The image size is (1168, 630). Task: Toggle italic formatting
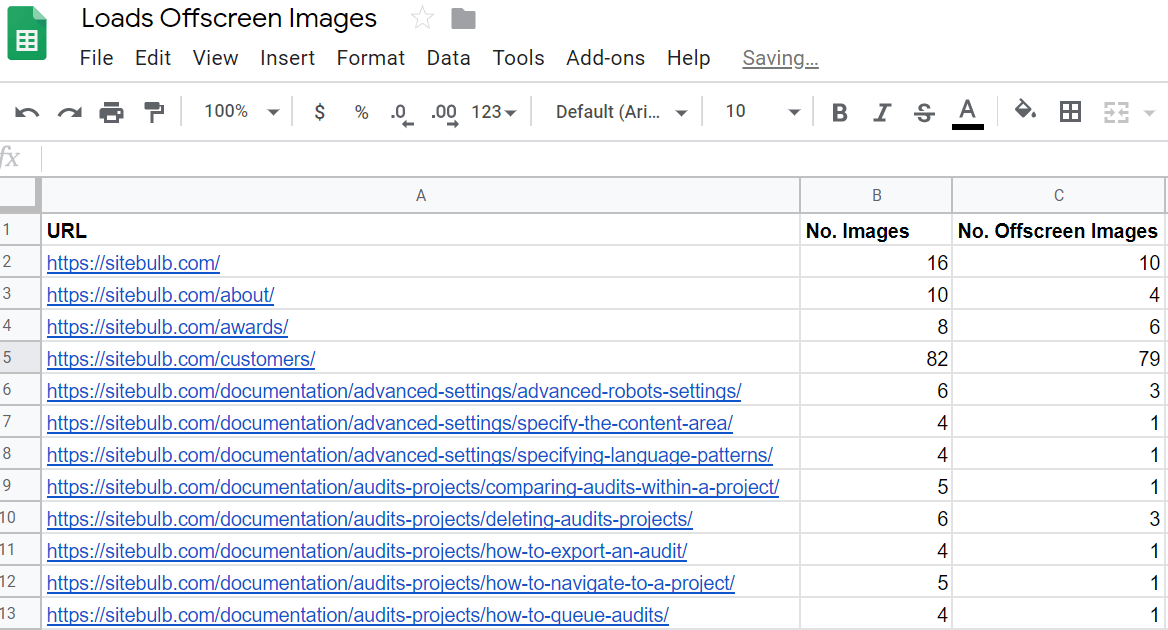pos(882,112)
